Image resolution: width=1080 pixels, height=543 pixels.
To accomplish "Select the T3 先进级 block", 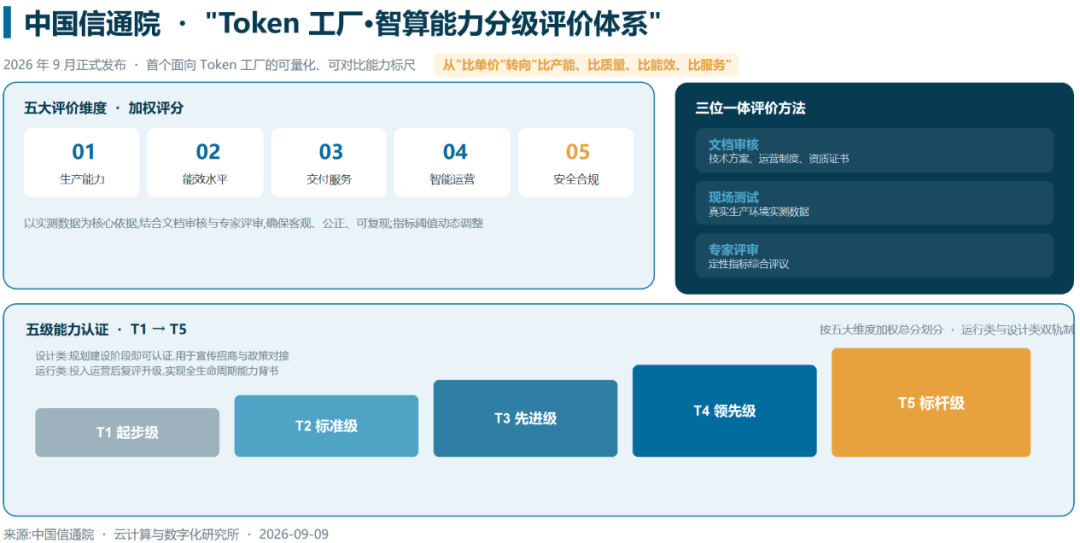I will point(526,418).
